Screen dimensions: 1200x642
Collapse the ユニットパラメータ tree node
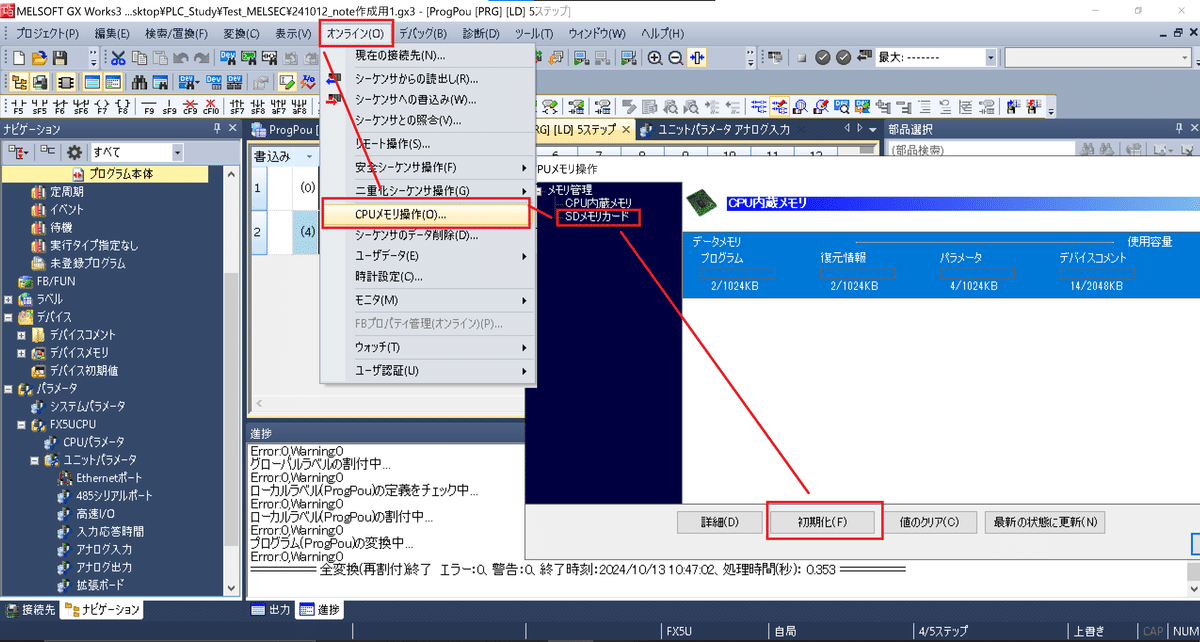point(34,461)
